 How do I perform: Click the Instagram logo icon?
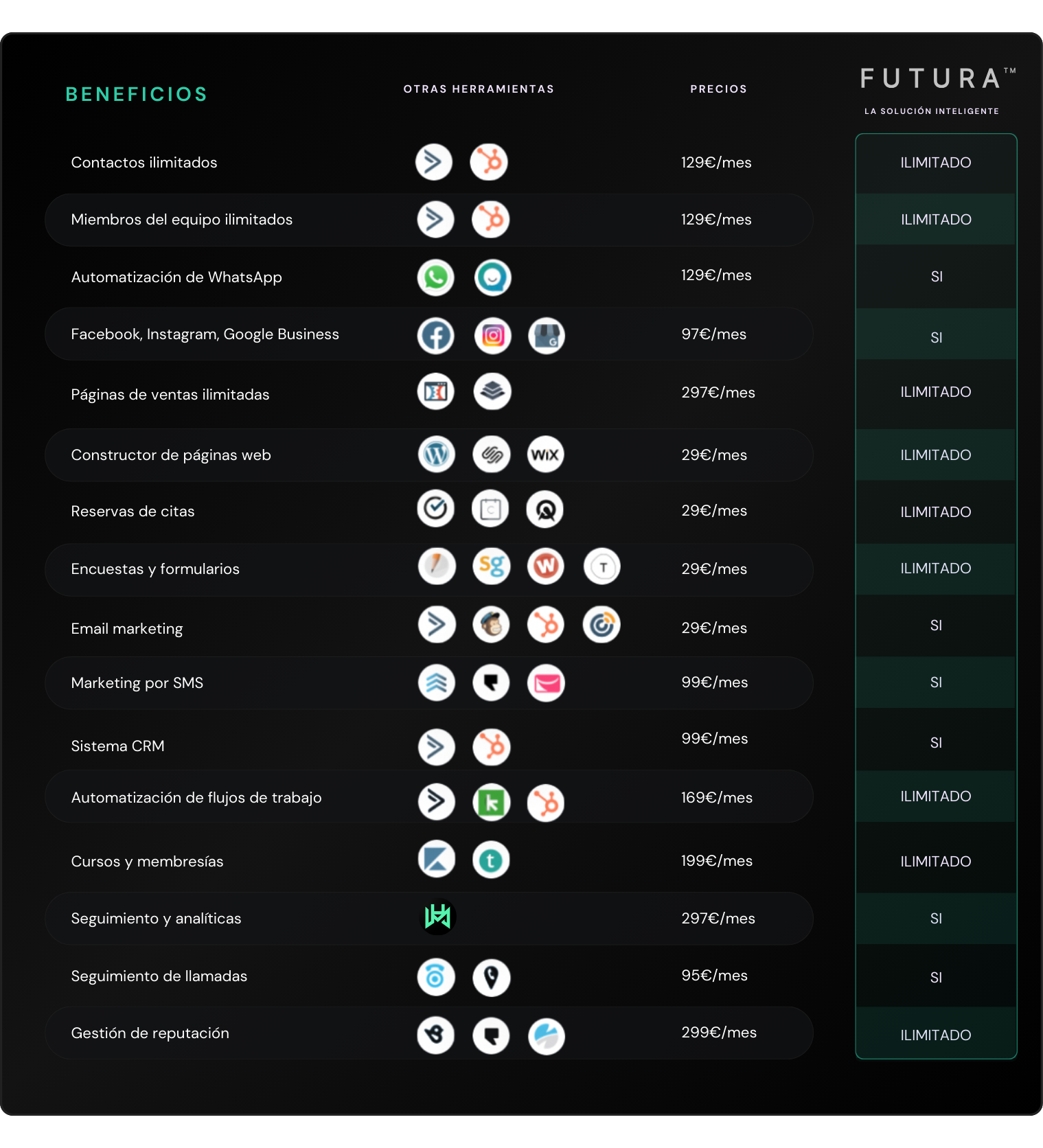tap(492, 336)
